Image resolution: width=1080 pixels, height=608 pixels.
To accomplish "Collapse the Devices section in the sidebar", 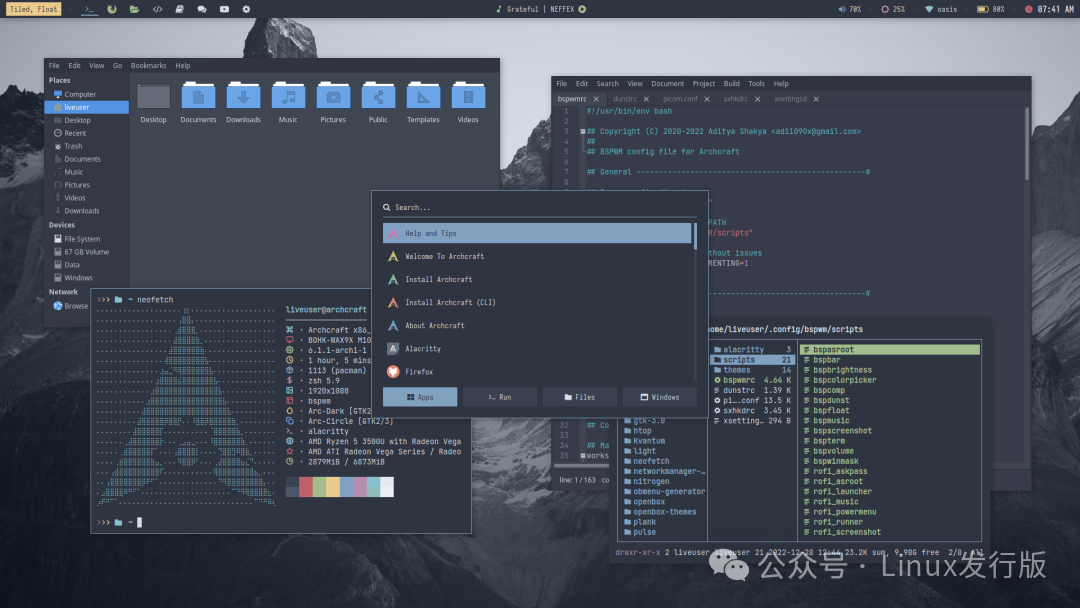I will (62, 224).
